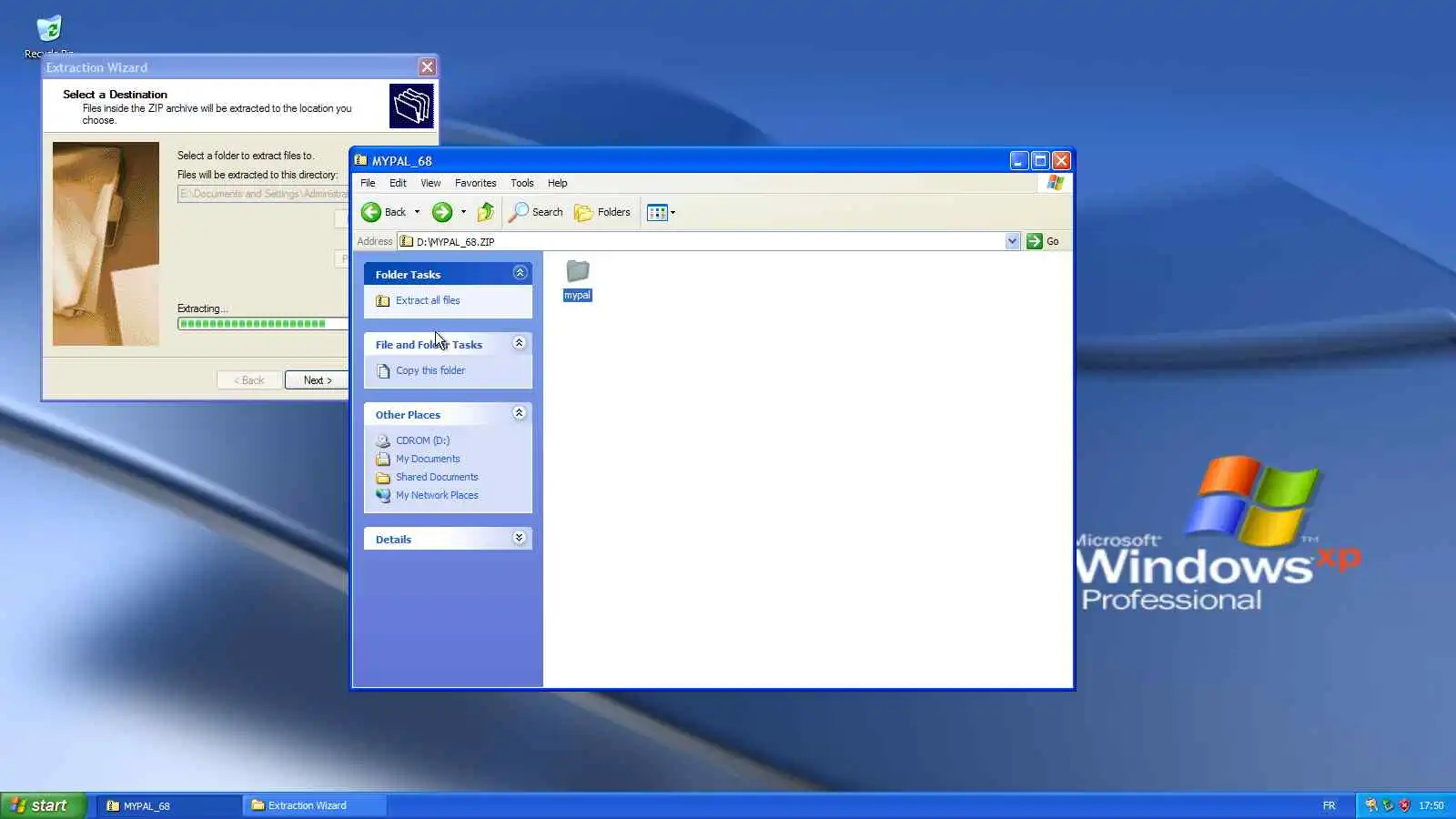Open My Network Places link
1456x819 pixels.
[x=437, y=495]
